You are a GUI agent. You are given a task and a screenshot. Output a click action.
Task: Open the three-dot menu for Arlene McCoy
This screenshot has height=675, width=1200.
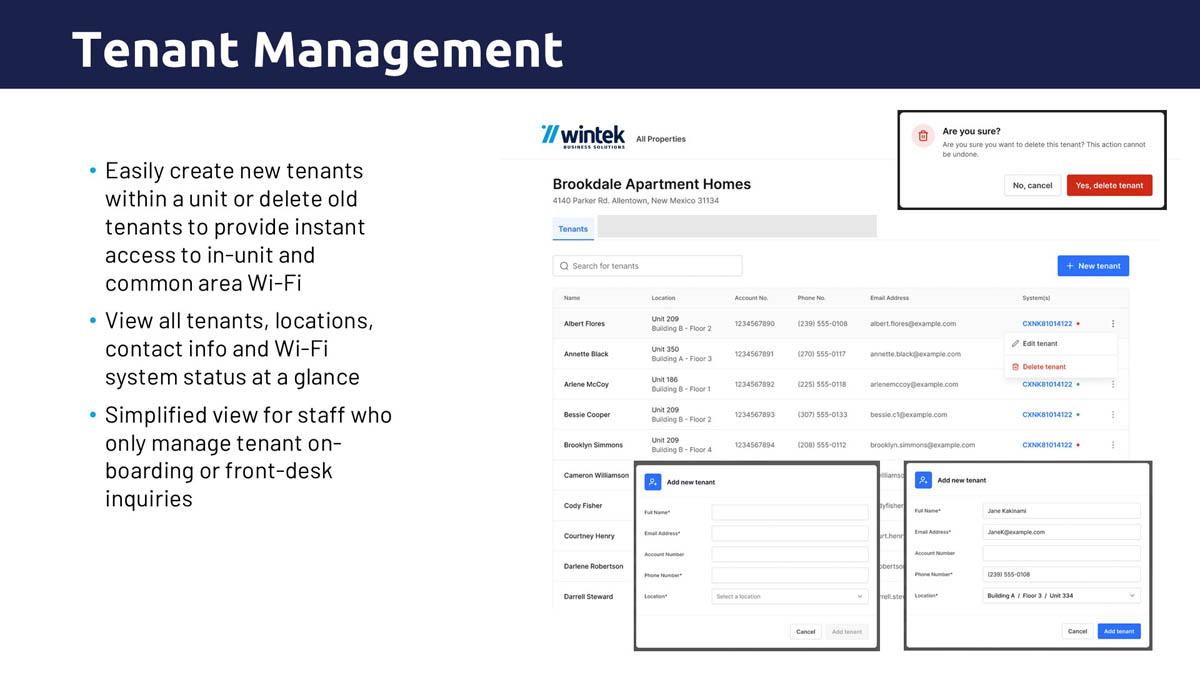(x=1113, y=384)
